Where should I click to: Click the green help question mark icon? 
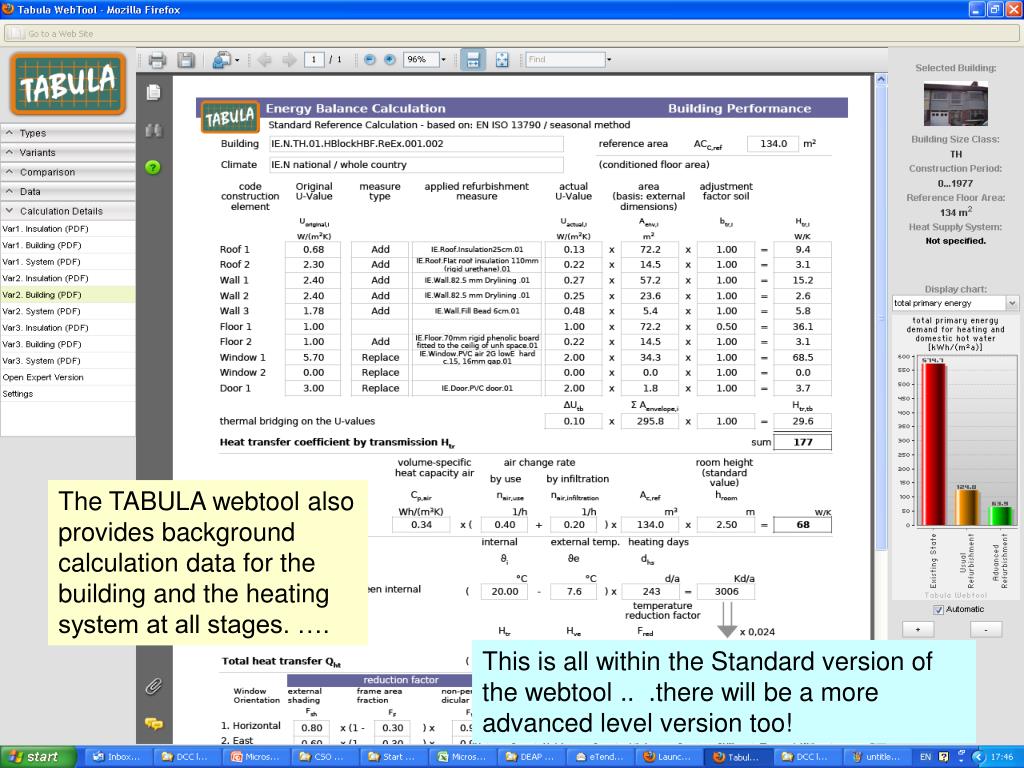(153, 167)
